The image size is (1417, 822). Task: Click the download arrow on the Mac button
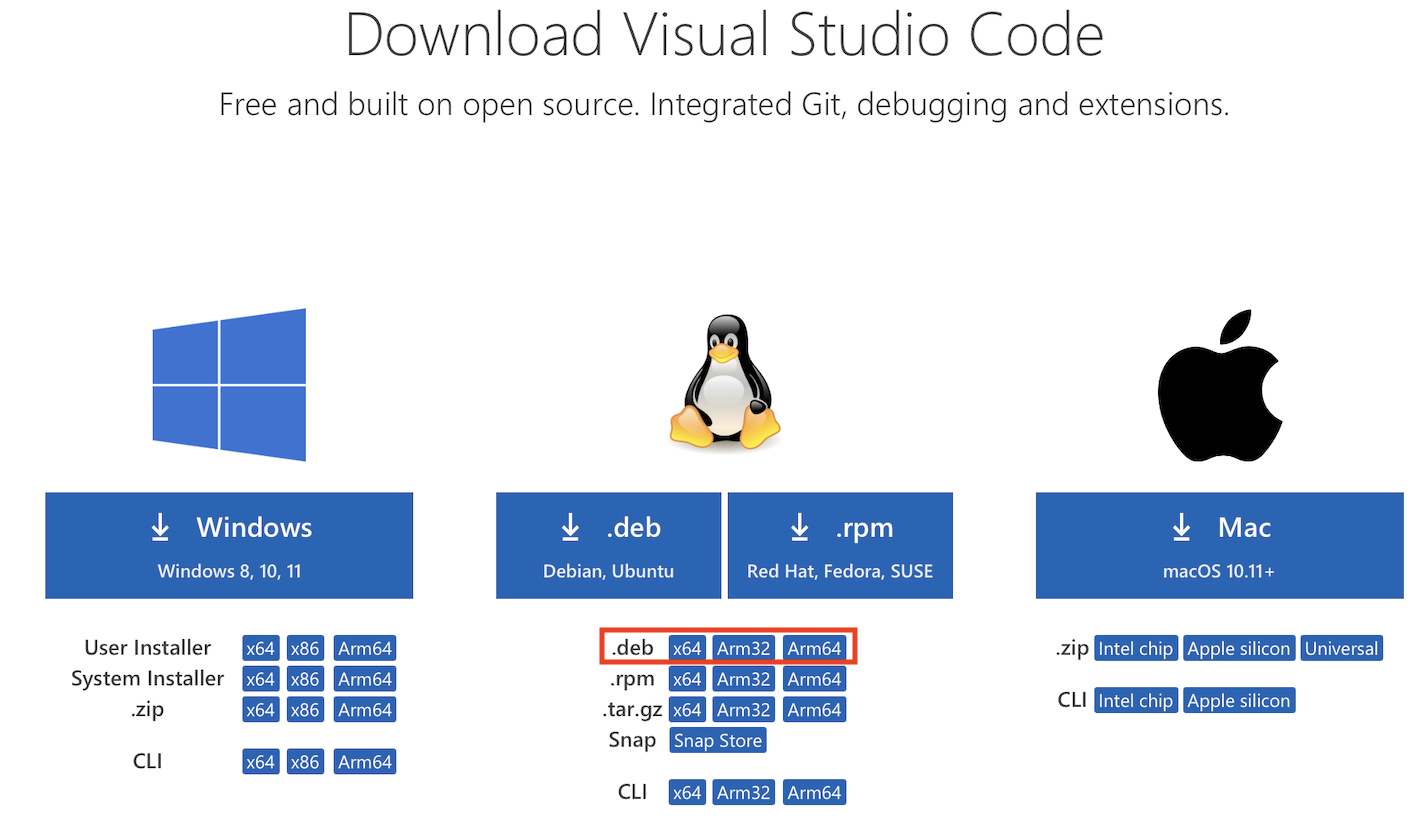tap(1181, 527)
